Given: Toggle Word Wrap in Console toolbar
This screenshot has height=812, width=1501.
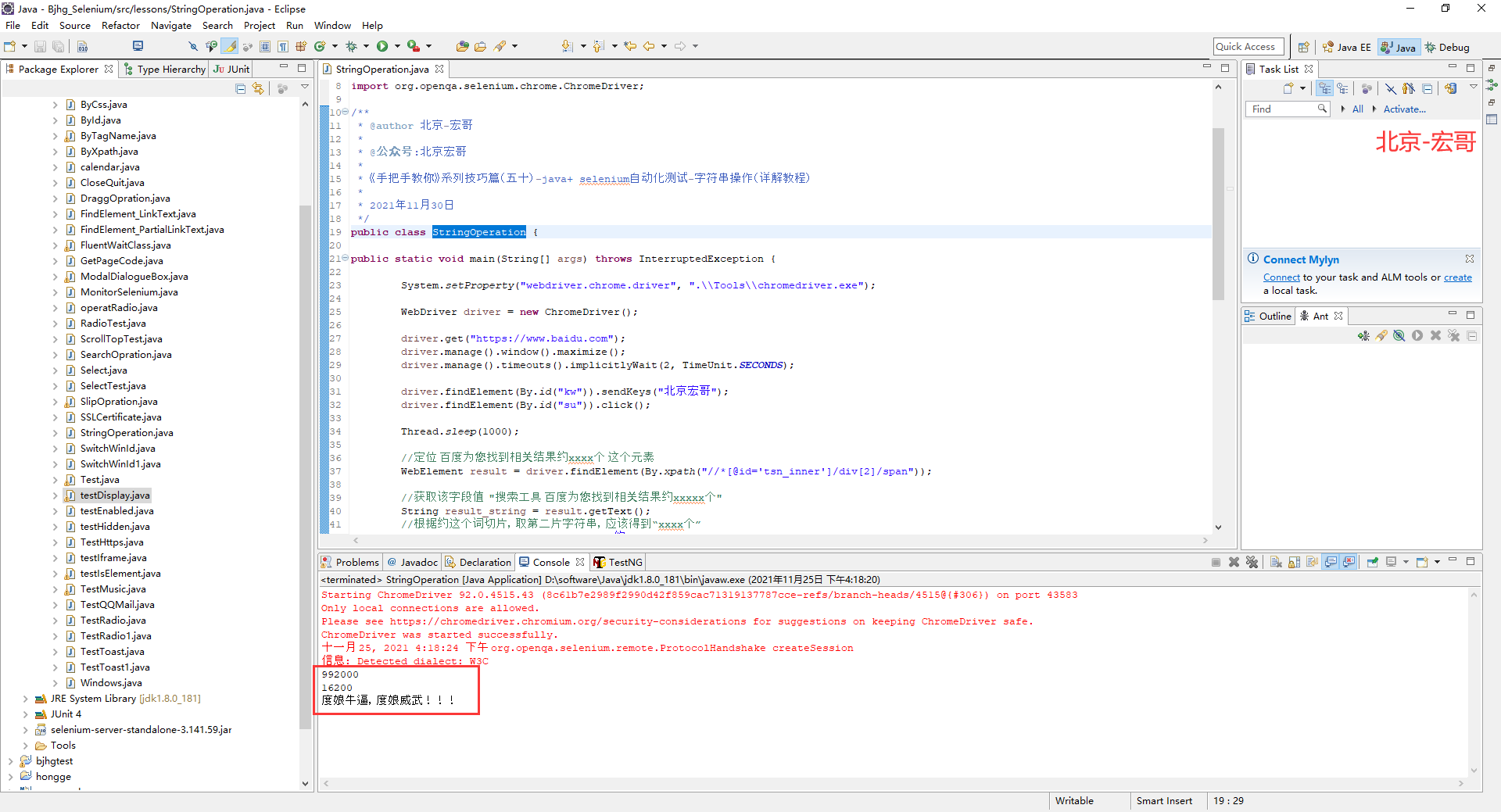Looking at the screenshot, I should coord(1312,562).
